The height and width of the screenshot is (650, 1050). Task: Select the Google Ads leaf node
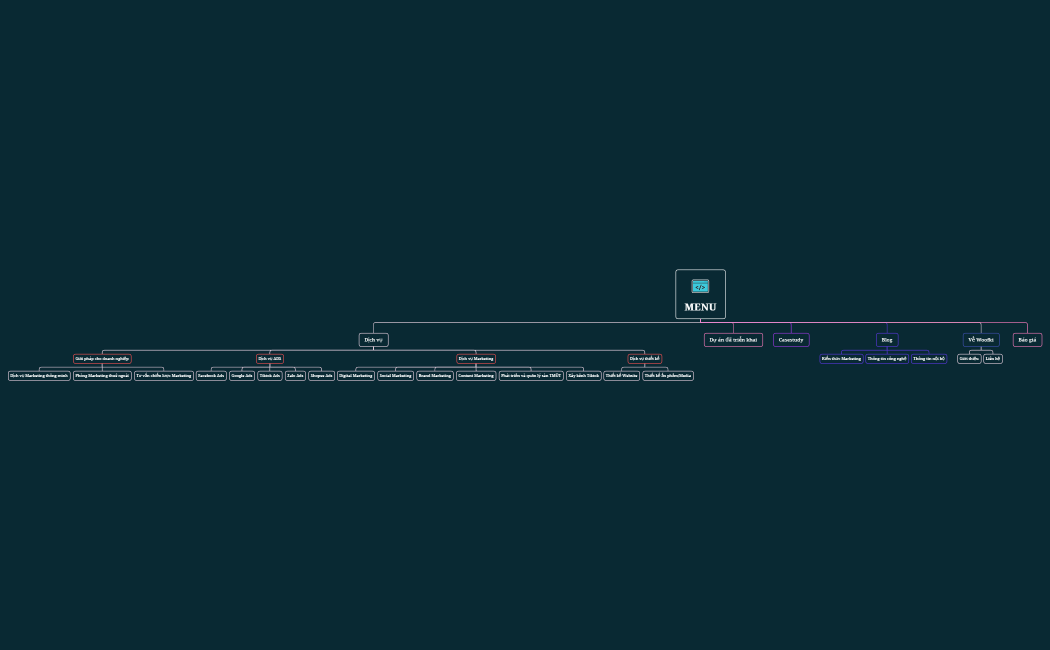(242, 376)
